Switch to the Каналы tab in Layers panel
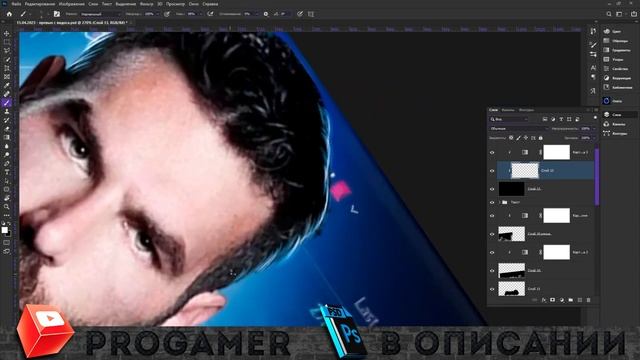Image resolution: width=640 pixels, height=360 pixels. [508, 110]
